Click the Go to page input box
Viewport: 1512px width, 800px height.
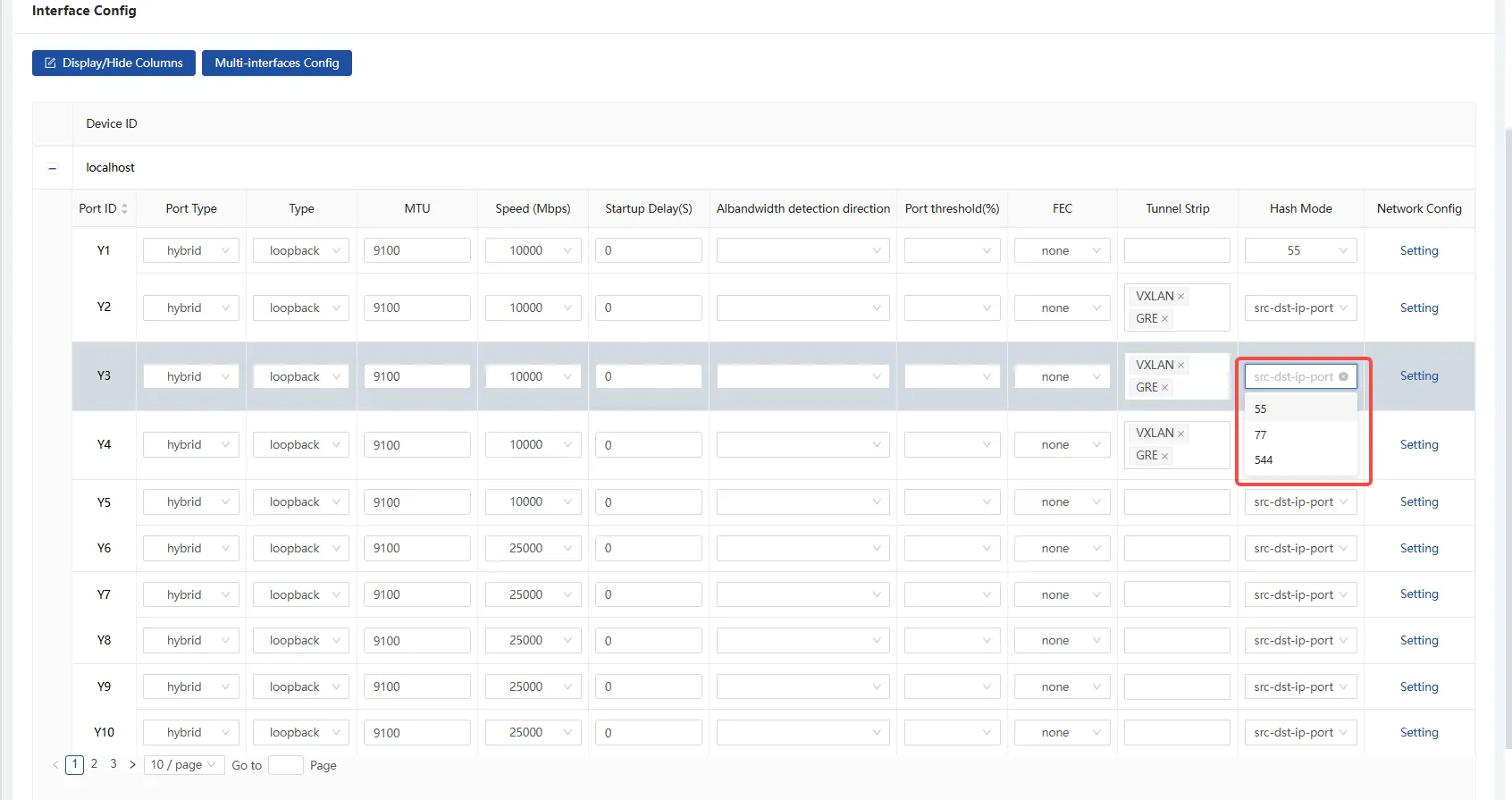(286, 765)
